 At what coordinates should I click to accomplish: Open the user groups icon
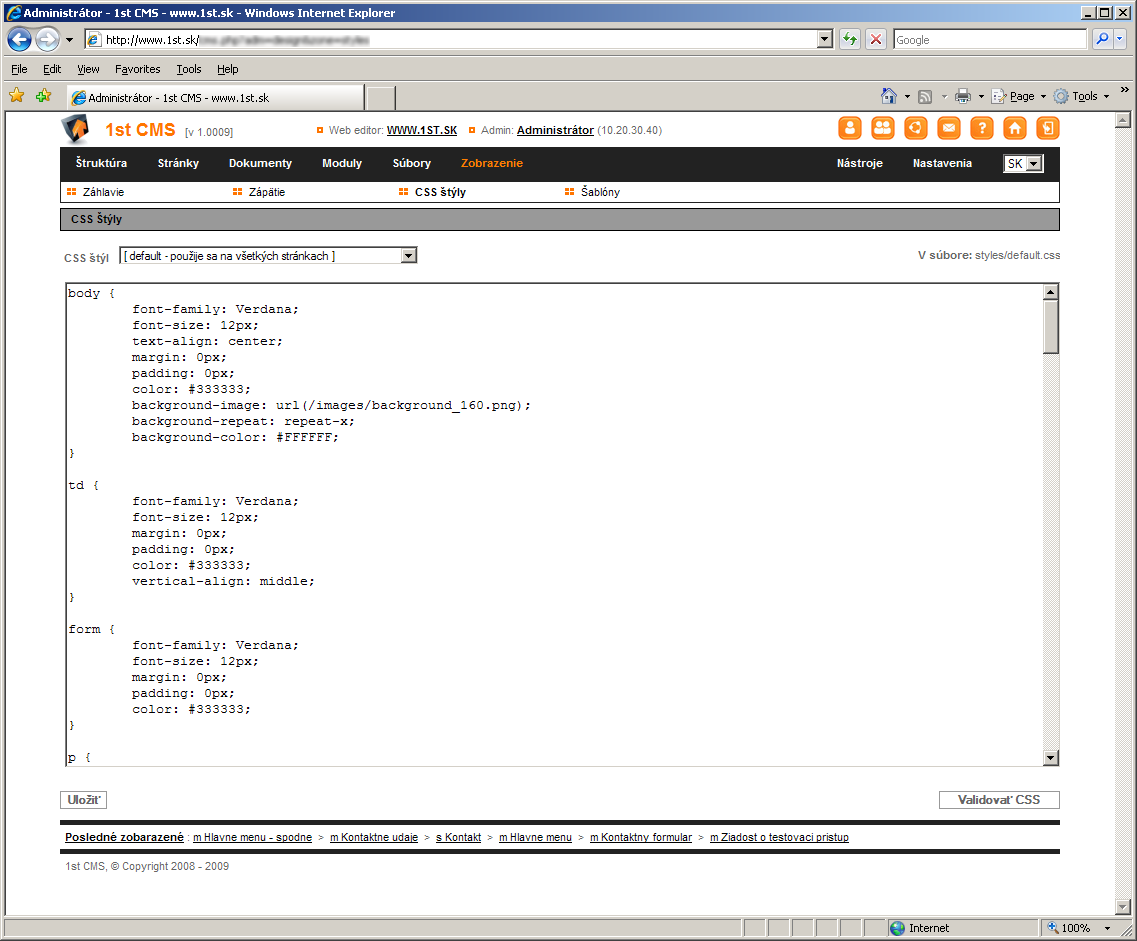882,128
